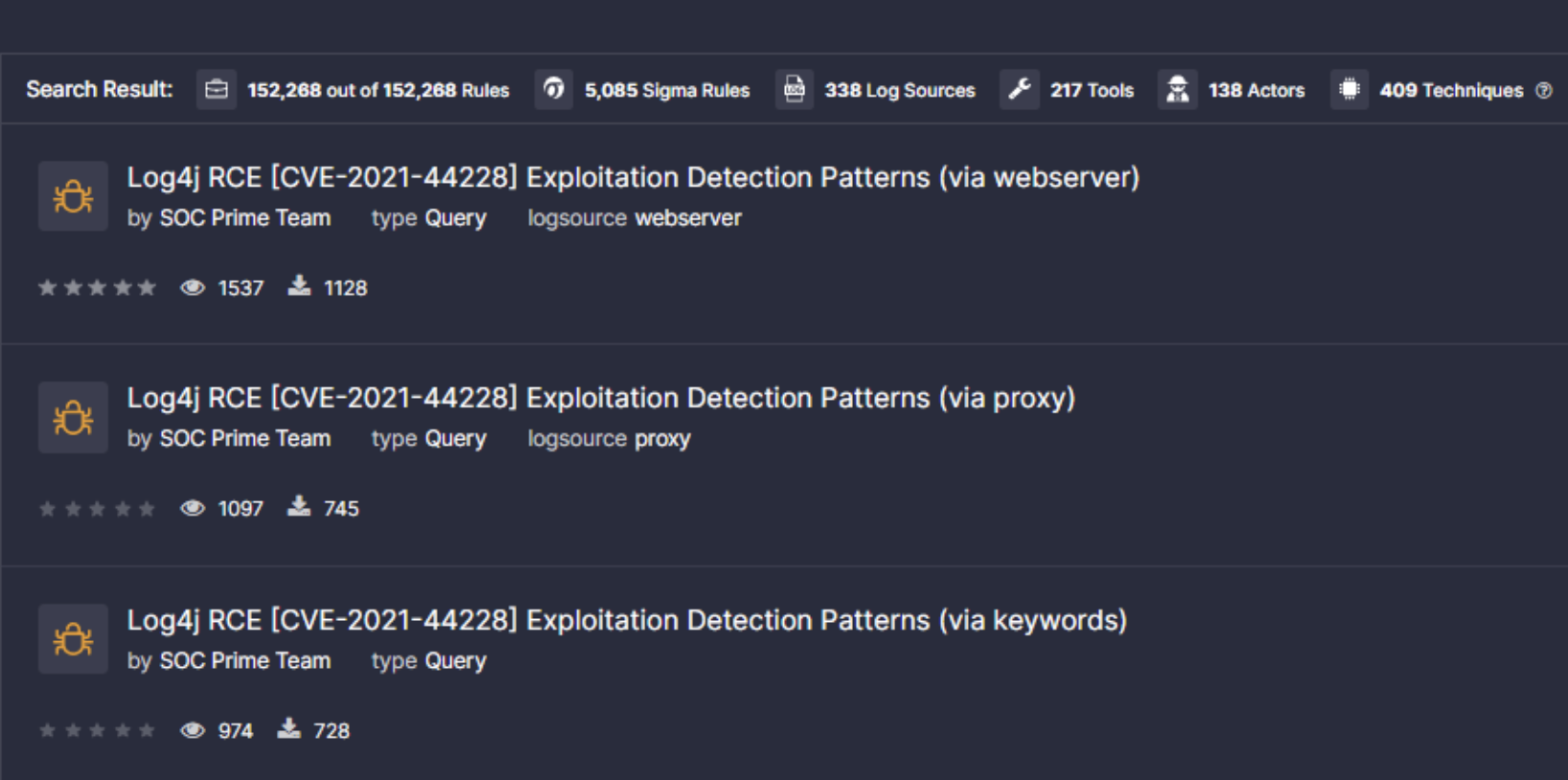This screenshot has width=1568, height=780.
Task: Click the Sigma Rules icon
Action: 554,90
